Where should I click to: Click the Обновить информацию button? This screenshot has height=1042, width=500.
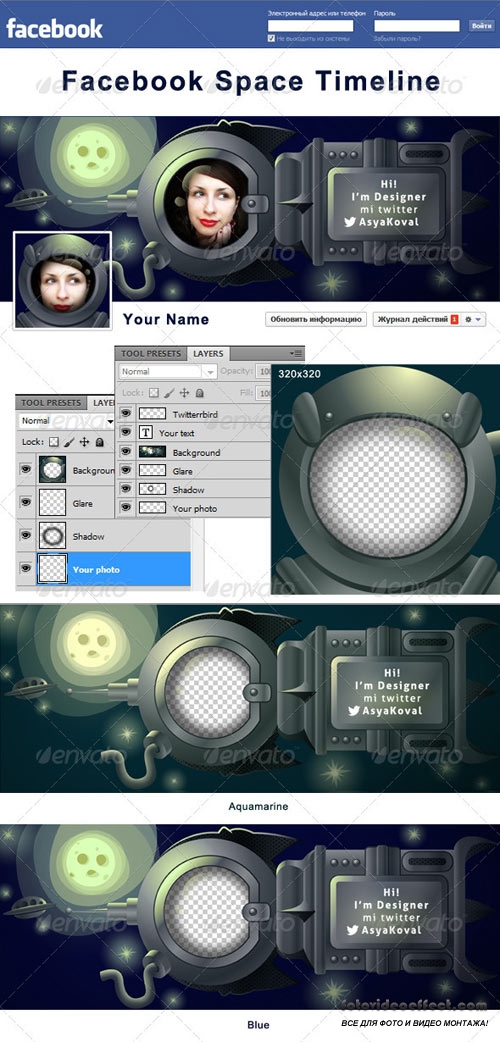pos(316,320)
